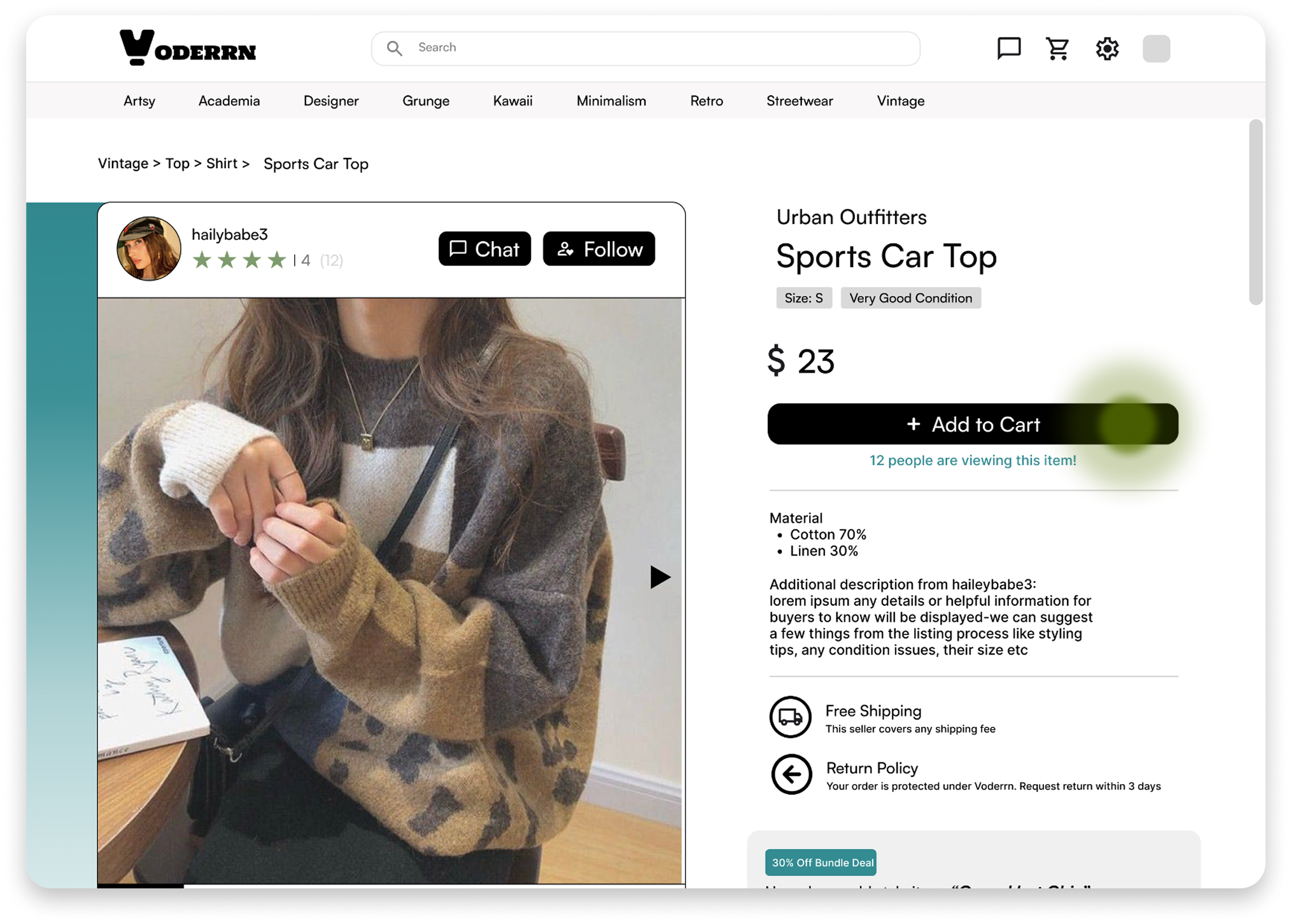Click the 30% Off Bundle Deal badge
Image resolution: width=1291 pixels, height=924 pixels.
click(821, 862)
